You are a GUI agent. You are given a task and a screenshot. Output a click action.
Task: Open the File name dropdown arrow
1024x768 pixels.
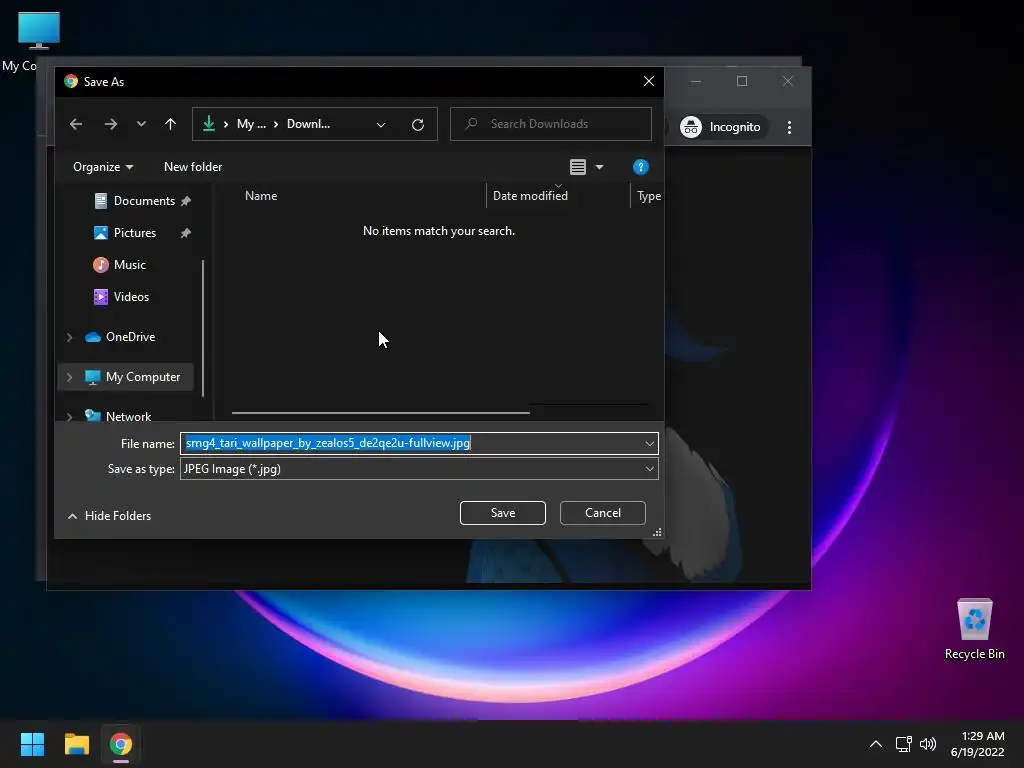pyautogui.click(x=650, y=443)
